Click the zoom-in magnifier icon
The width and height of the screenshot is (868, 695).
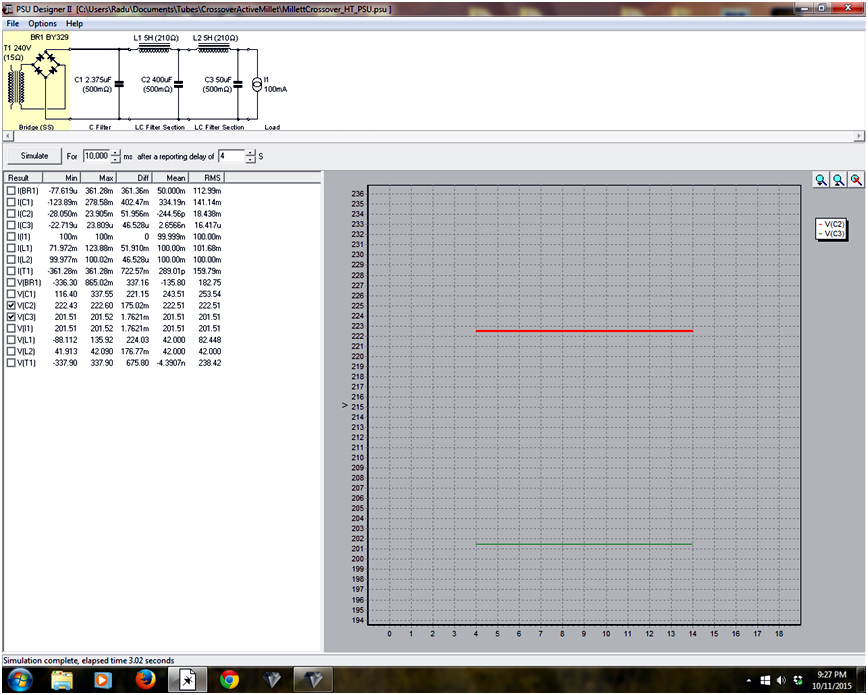pyautogui.click(x=821, y=180)
